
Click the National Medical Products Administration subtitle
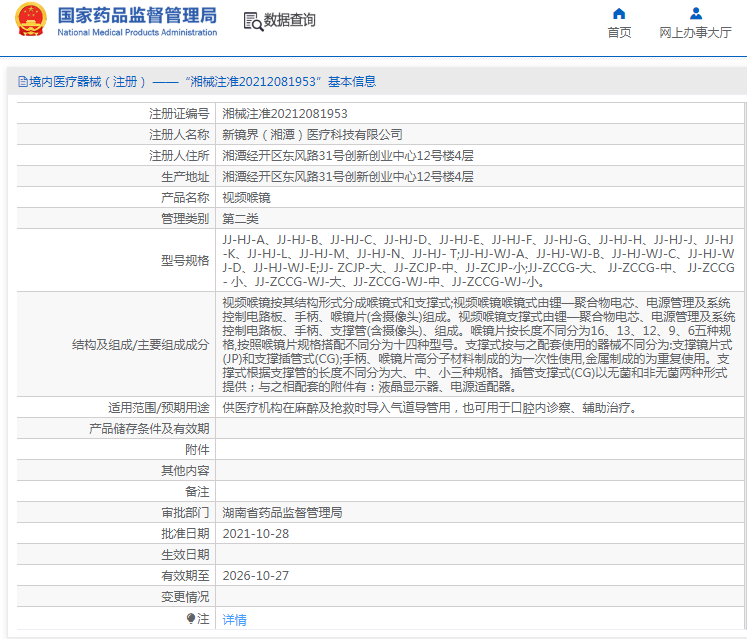point(137,33)
